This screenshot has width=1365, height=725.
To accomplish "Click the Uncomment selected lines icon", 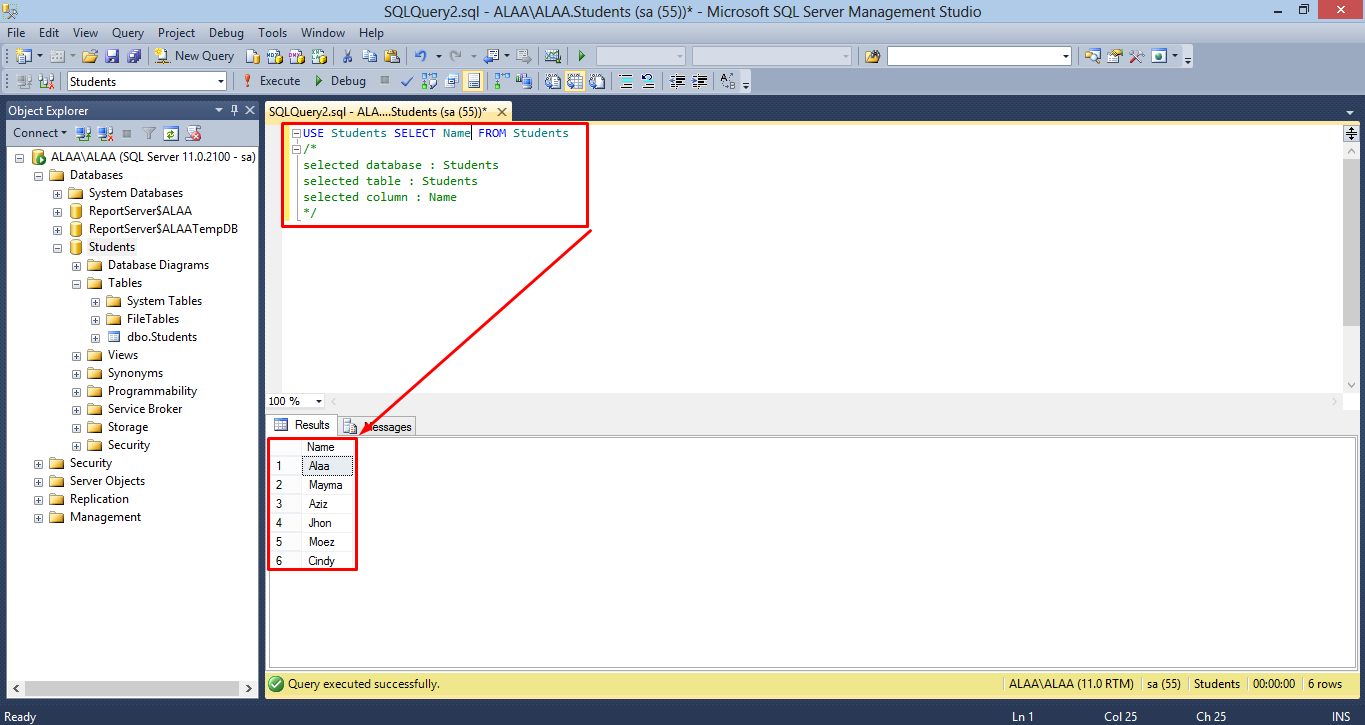I will (x=648, y=81).
